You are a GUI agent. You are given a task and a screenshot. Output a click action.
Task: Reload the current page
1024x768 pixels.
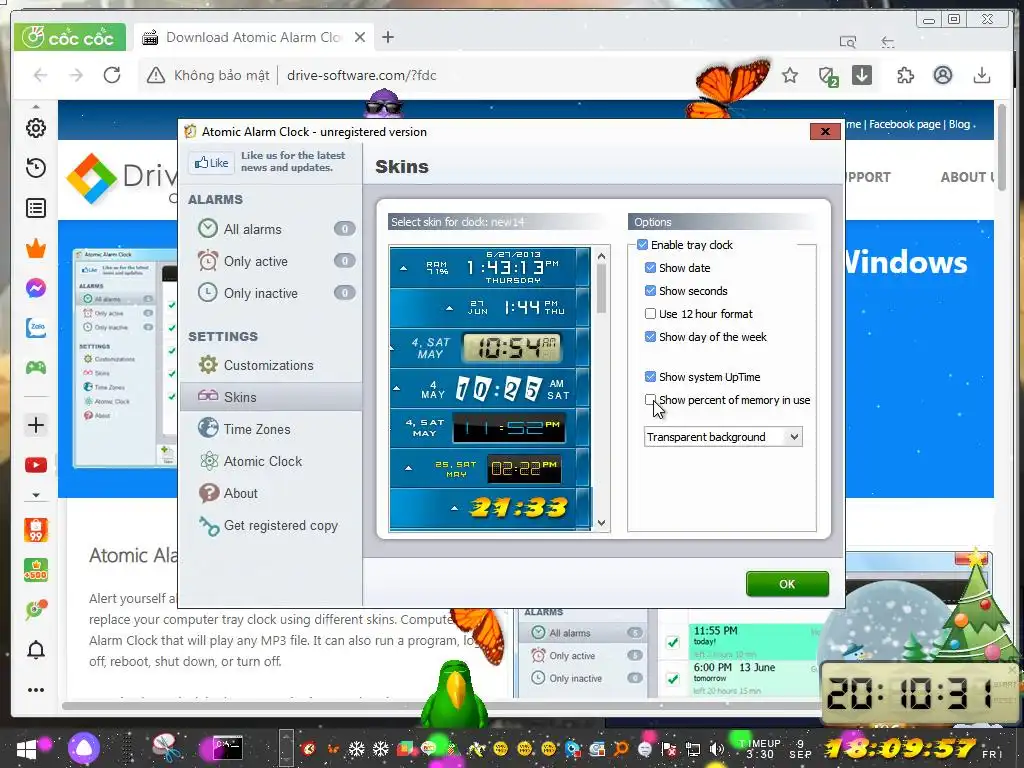click(112, 75)
